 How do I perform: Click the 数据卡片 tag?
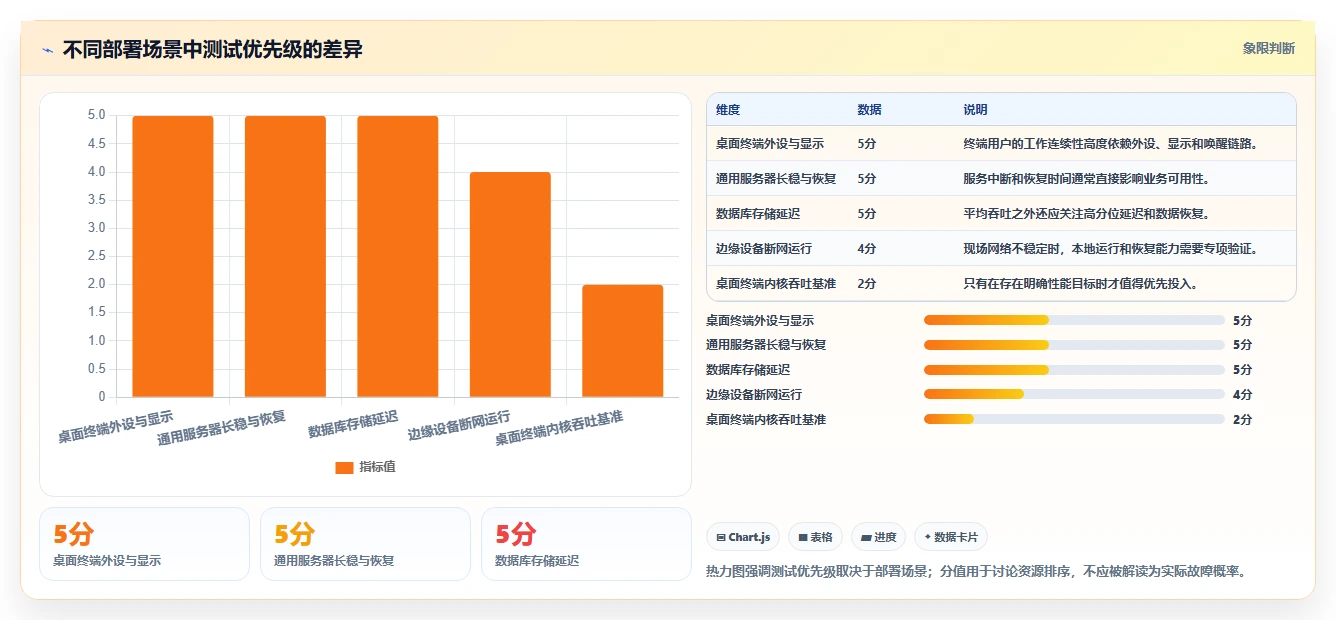pos(951,537)
